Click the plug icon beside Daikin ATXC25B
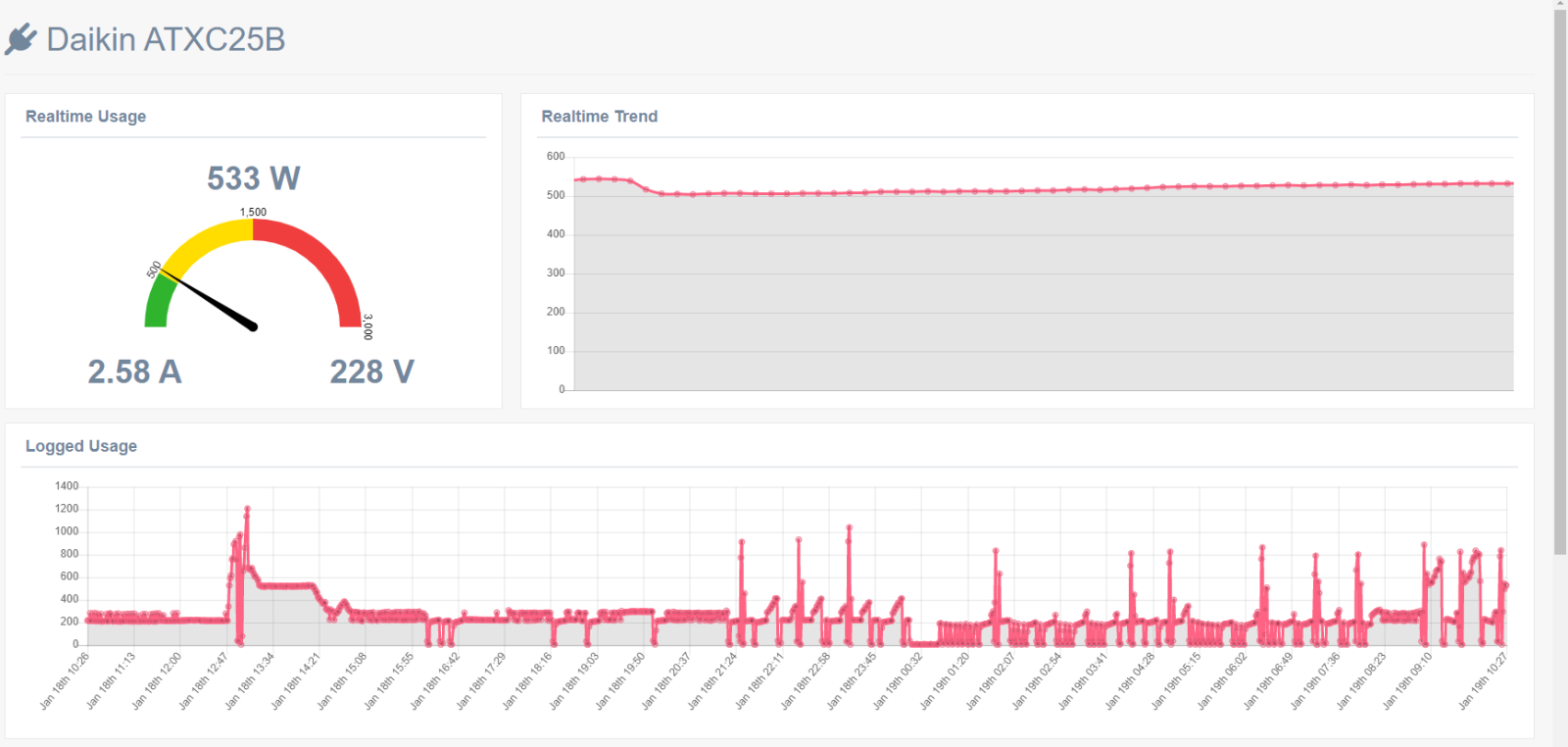 click(x=21, y=39)
